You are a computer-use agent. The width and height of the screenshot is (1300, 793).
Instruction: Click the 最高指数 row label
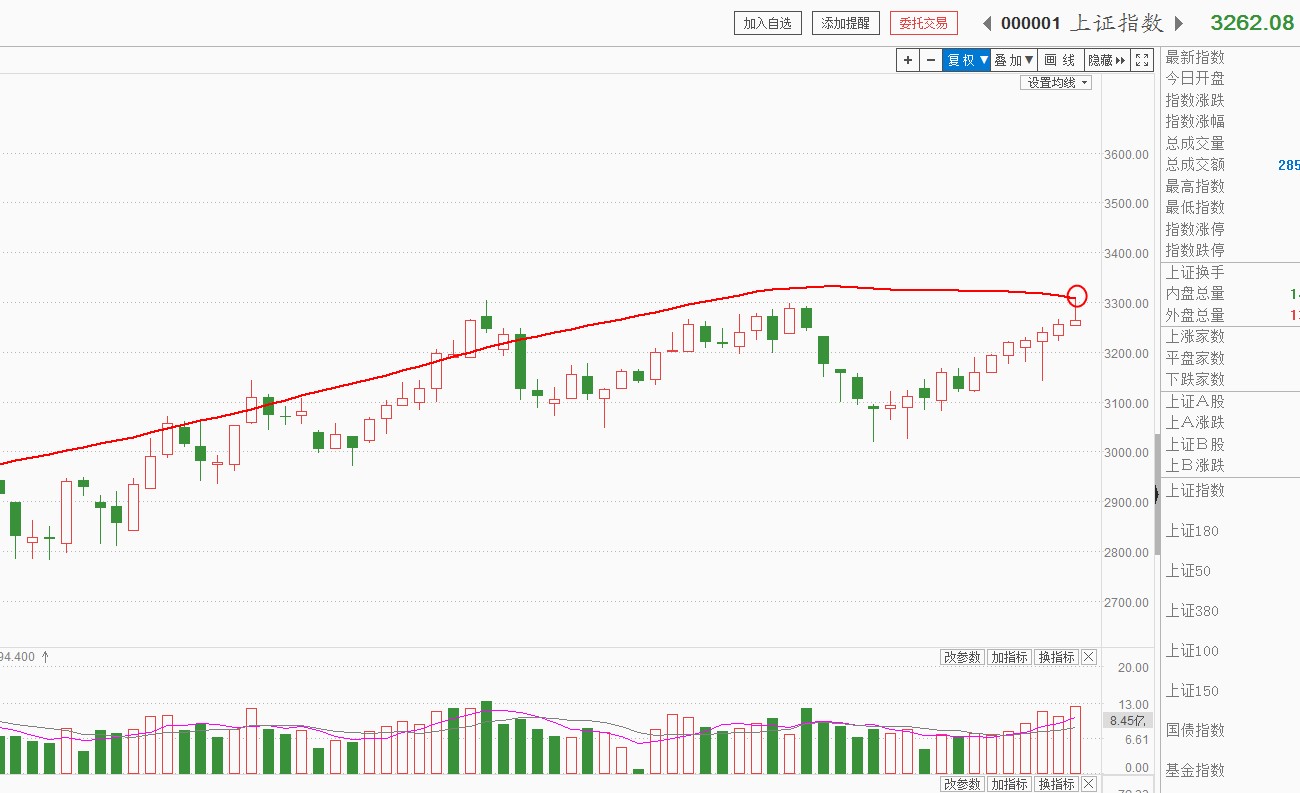(x=1195, y=186)
